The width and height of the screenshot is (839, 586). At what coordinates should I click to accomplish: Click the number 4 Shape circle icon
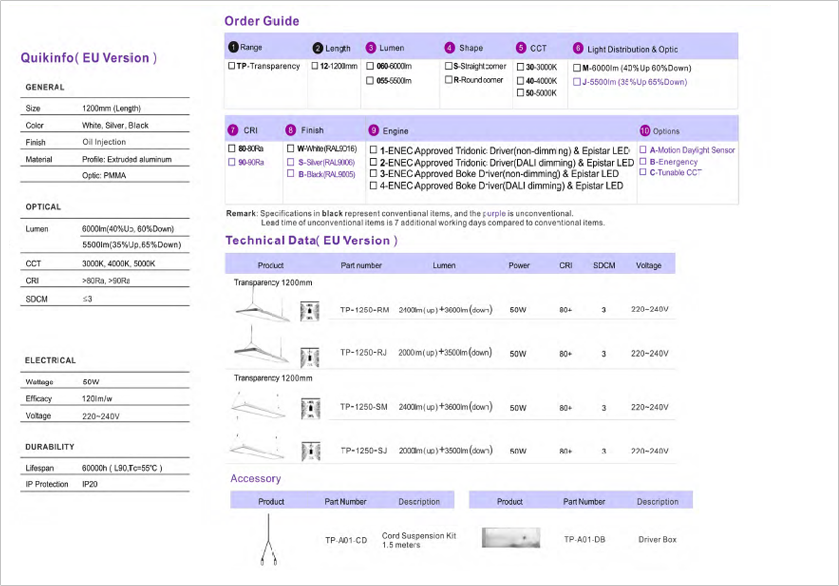point(450,47)
